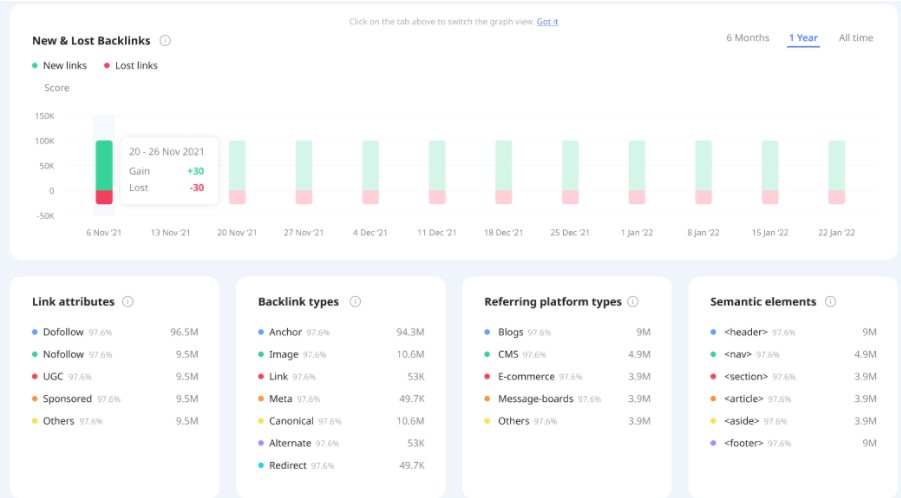The width and height of the screenshot is (901, 498).
Task: Click the Canonical backlink type
Action: [x=341, y=421]
